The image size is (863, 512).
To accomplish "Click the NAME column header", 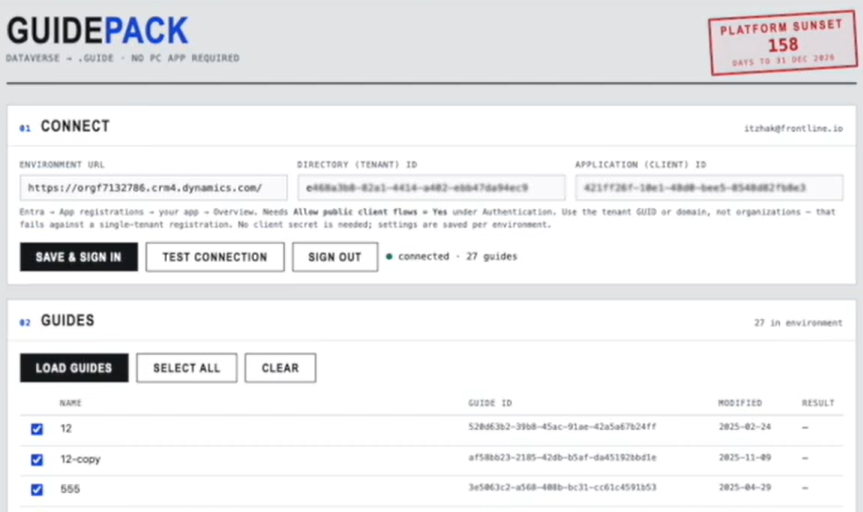I will pyautogui.click(x=70, y=403).
